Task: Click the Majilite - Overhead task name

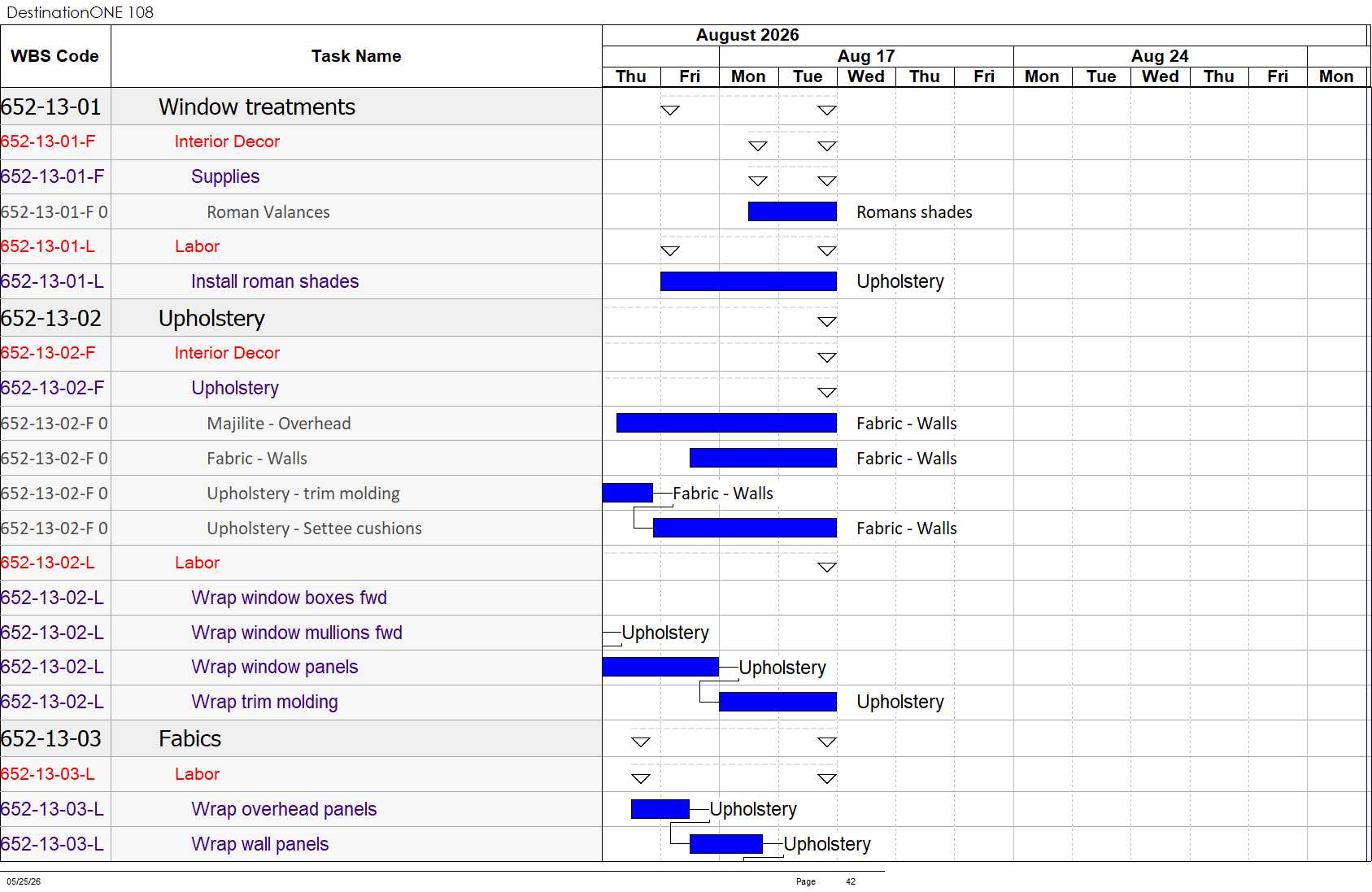Action: [279, 424]
